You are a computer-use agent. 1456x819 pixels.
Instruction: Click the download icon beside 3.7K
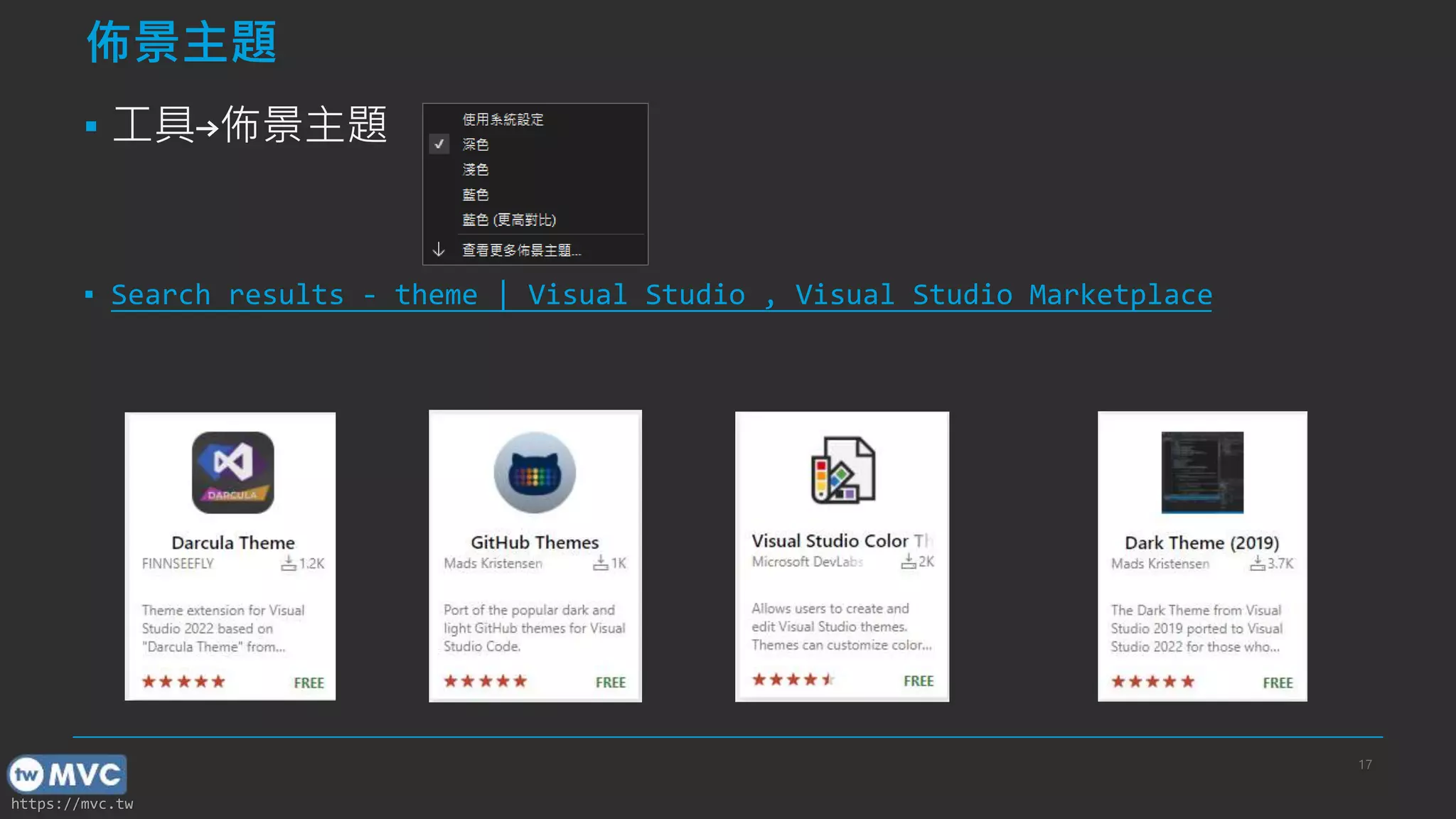coord(1258,563)
